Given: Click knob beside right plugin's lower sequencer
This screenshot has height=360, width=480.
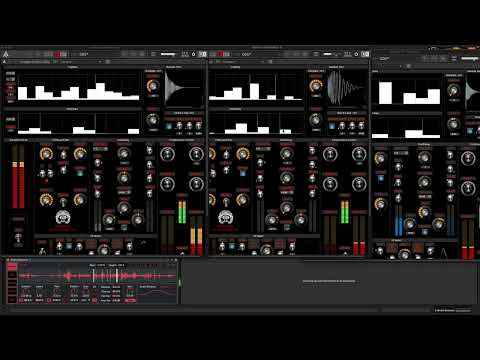Looking at the screenshot, I should tap(454, 124).
